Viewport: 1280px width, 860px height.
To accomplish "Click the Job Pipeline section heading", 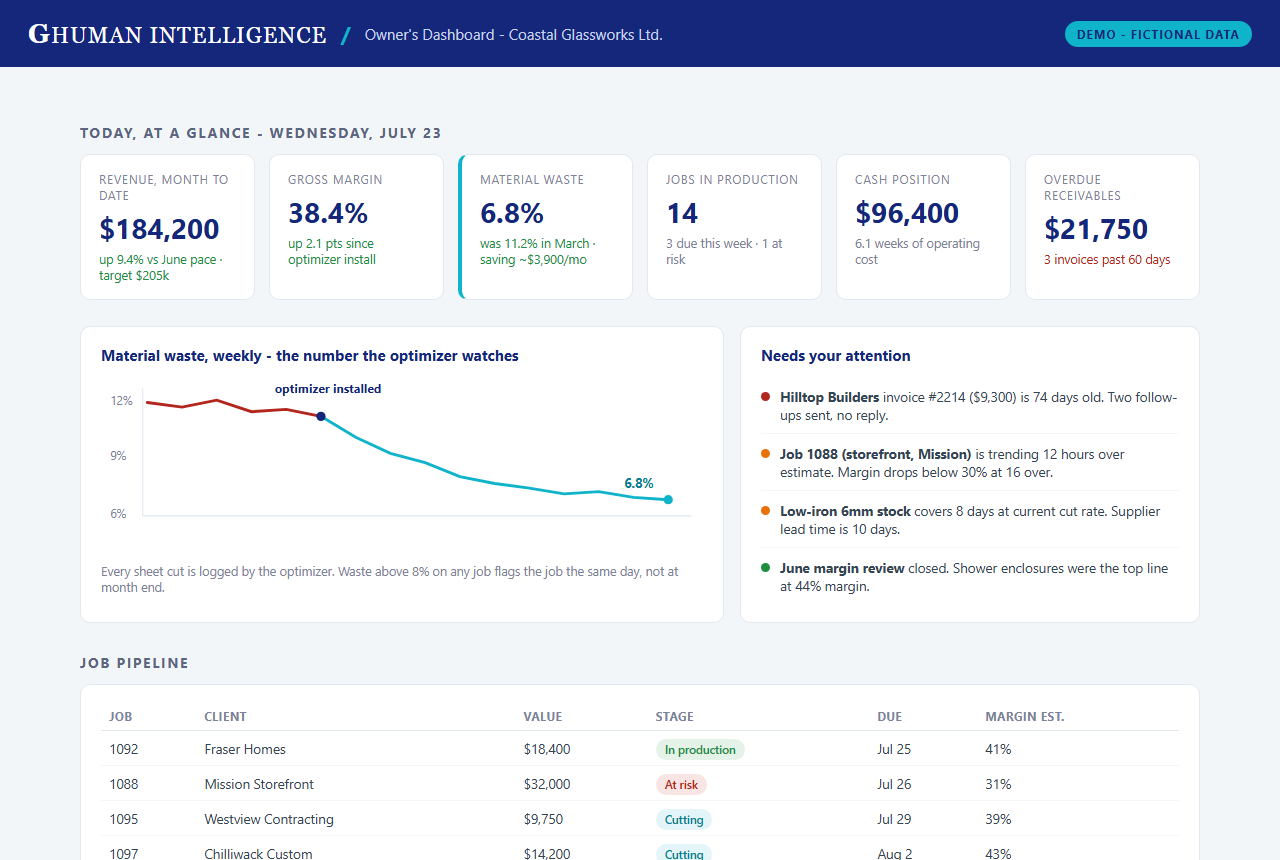I will 134,663.
